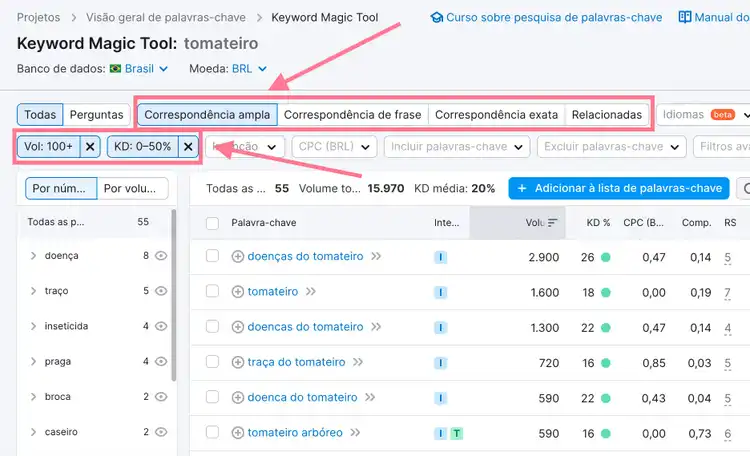Select the Perguntas tab
The height and width of the screenshot is (456, 750).
97,115
